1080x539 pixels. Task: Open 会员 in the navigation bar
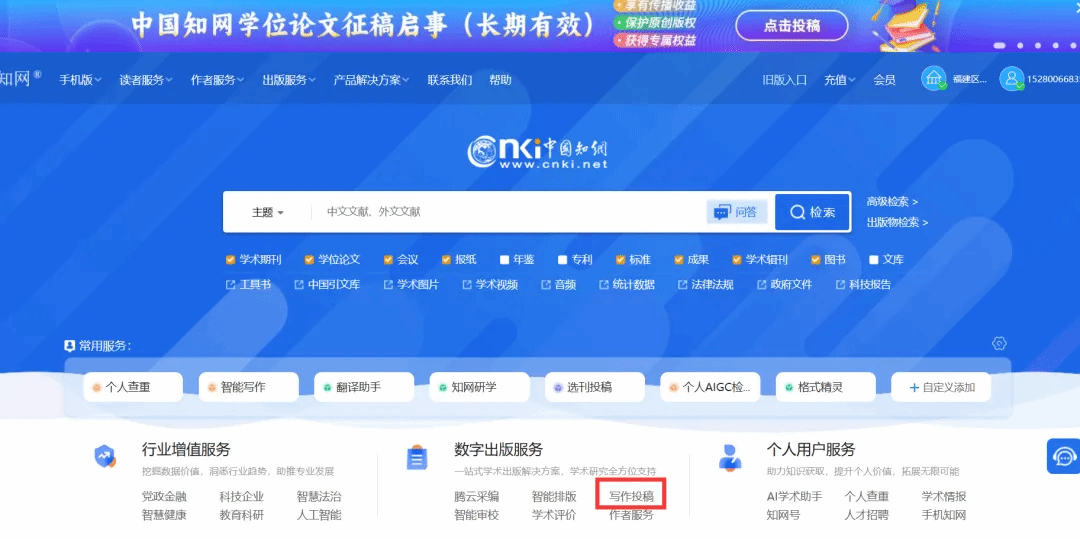[x=884, y=80]
